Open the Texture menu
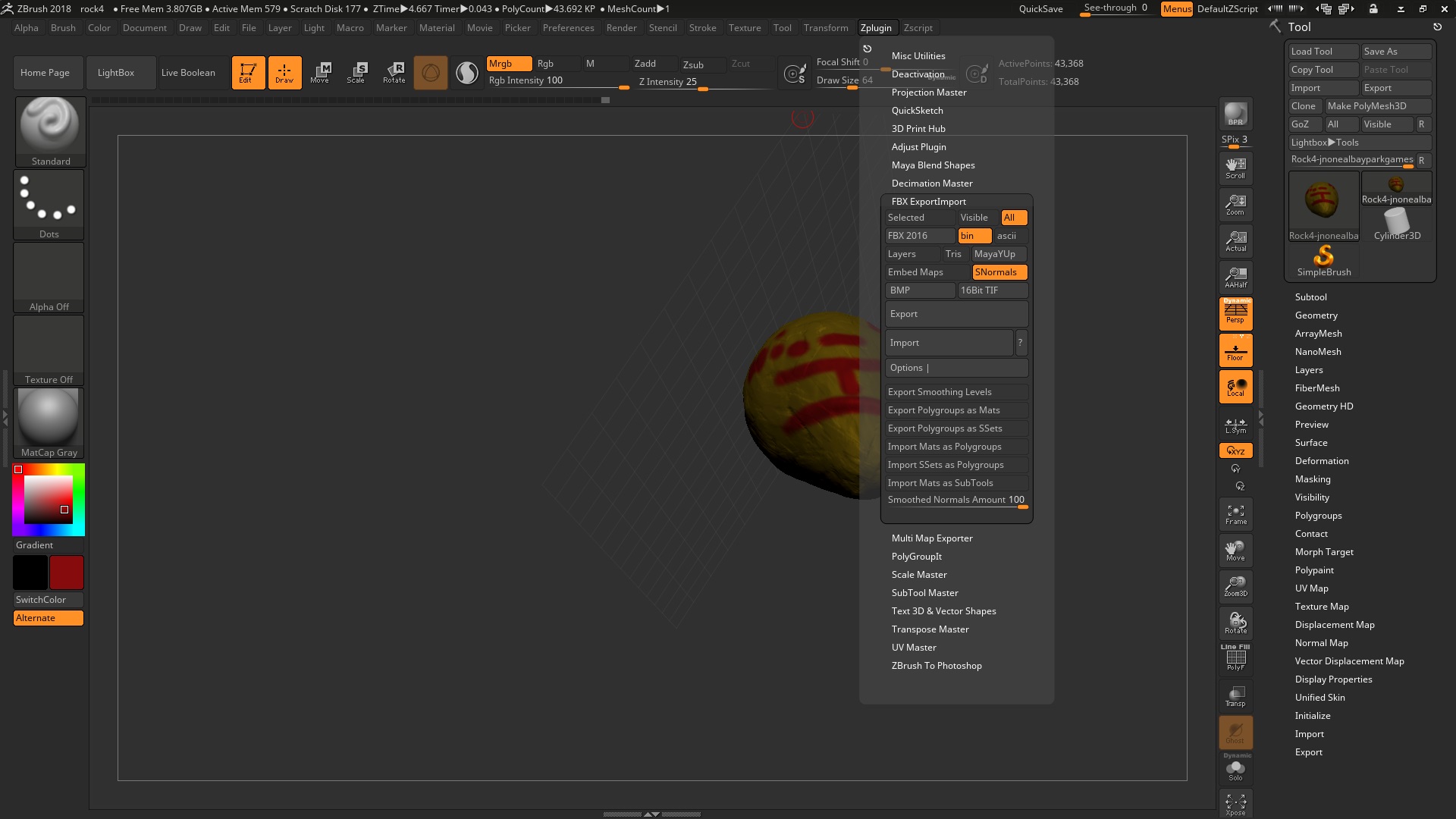Image resolution: width=1456 pixels, height=819 pixels. pyautogui.click(x=744, y=28)
